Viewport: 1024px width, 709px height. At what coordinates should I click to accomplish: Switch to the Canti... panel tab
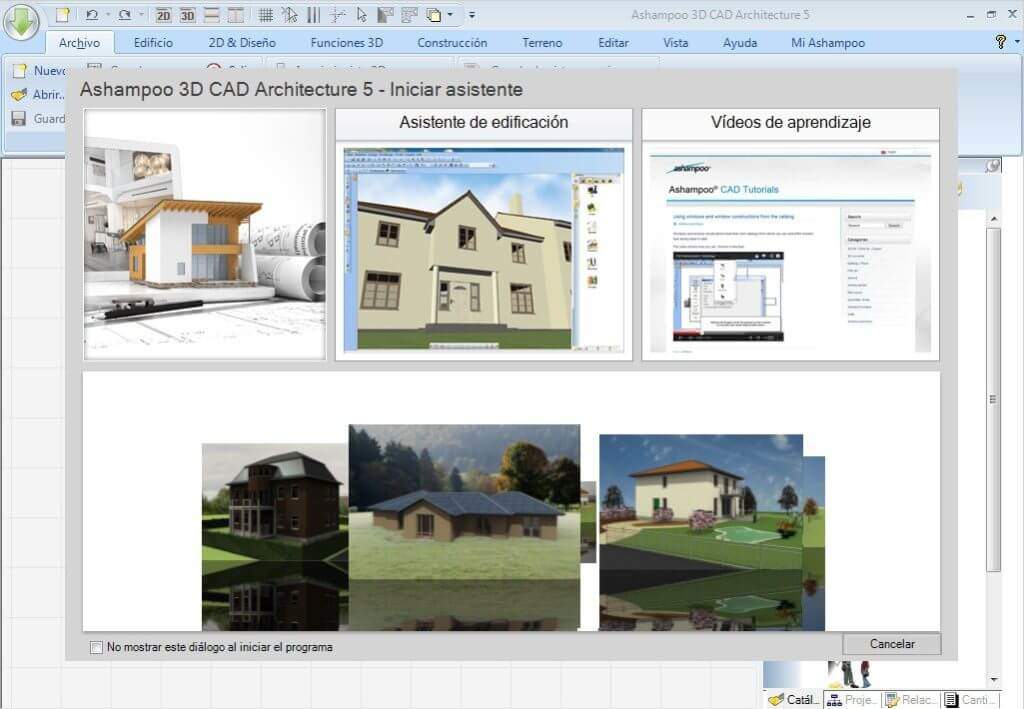[x=969, y=699]
